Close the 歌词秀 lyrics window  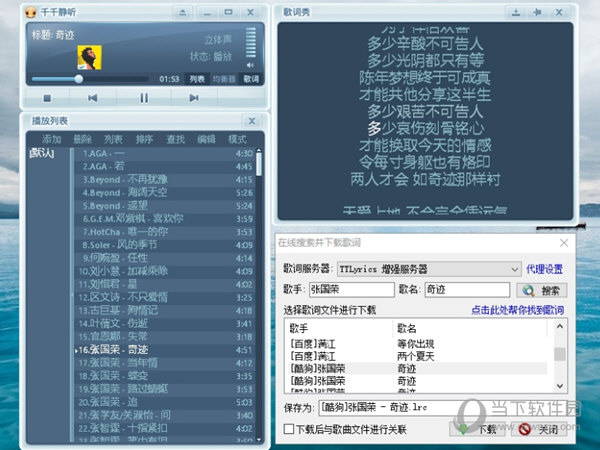[559, 13]
